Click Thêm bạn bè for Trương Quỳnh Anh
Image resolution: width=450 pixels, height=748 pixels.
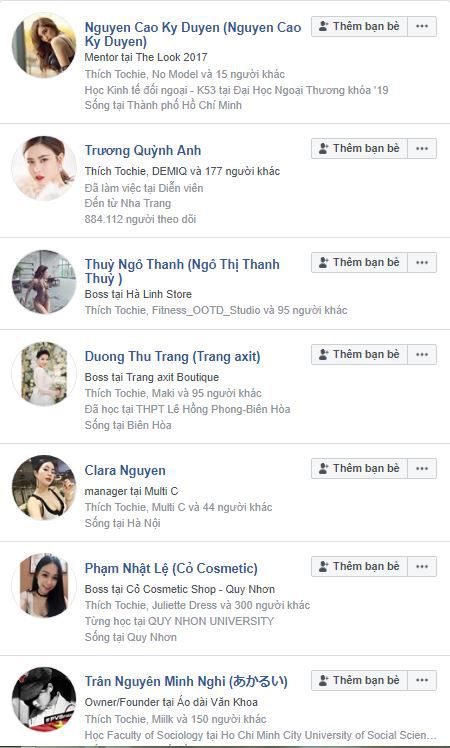(359, 148)
